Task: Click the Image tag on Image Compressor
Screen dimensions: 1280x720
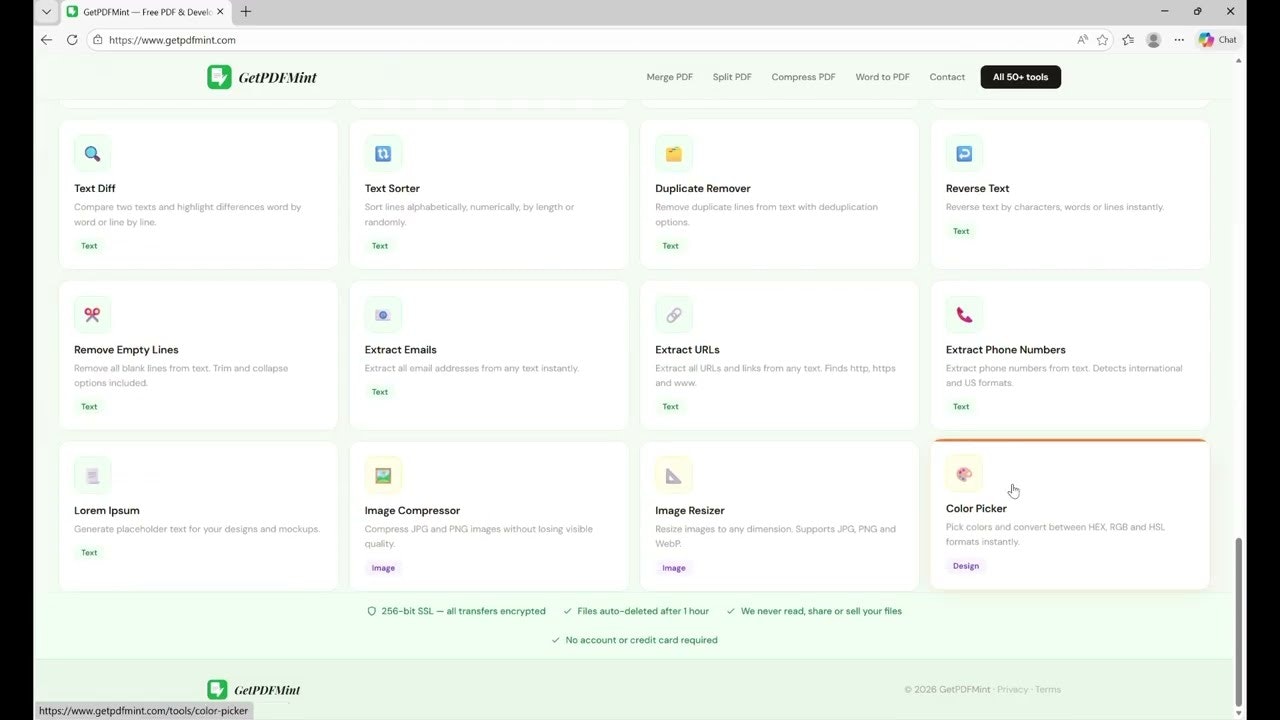Action: coord(383,568)
